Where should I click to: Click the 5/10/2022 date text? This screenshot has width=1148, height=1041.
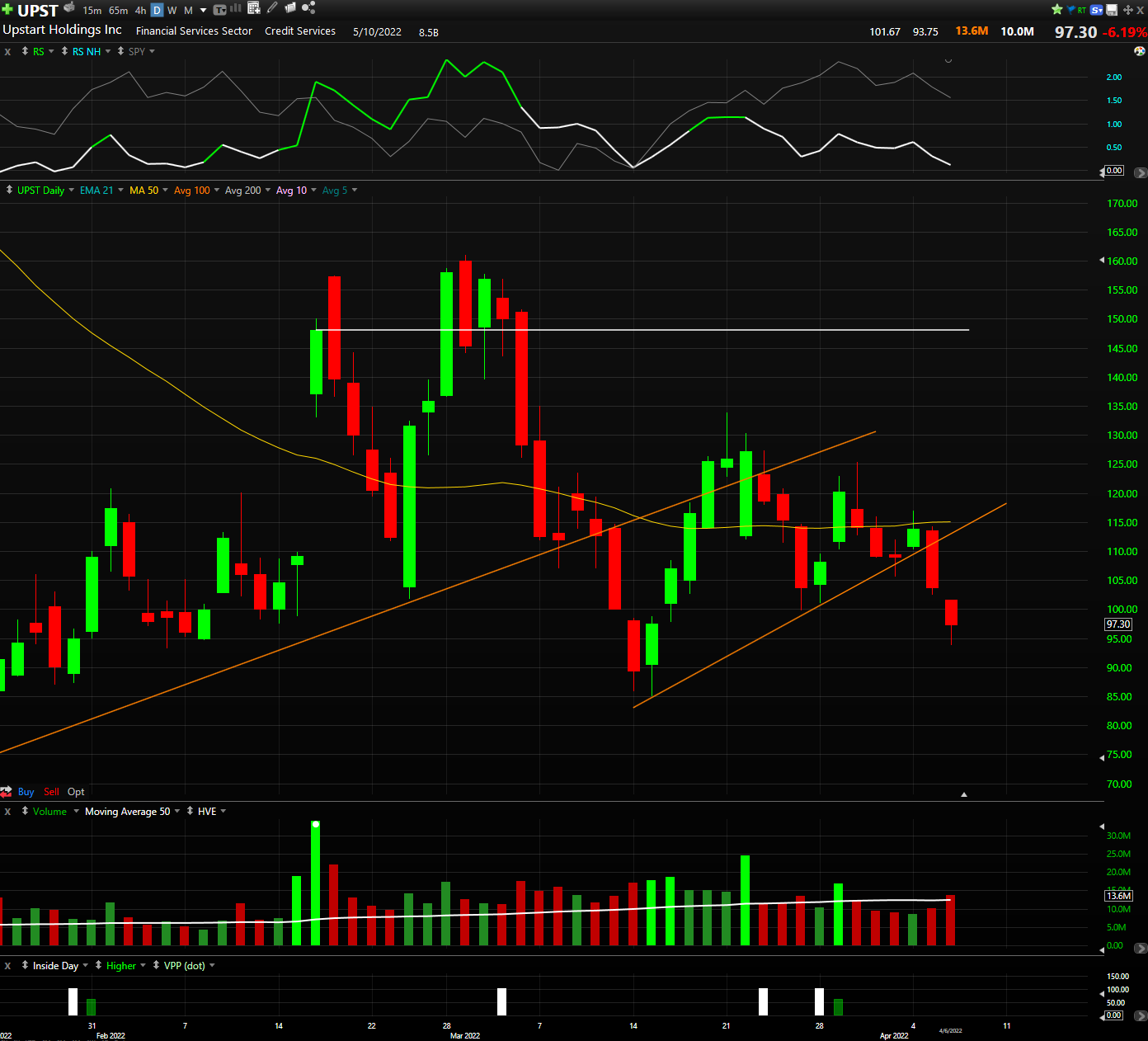point(377,31)
